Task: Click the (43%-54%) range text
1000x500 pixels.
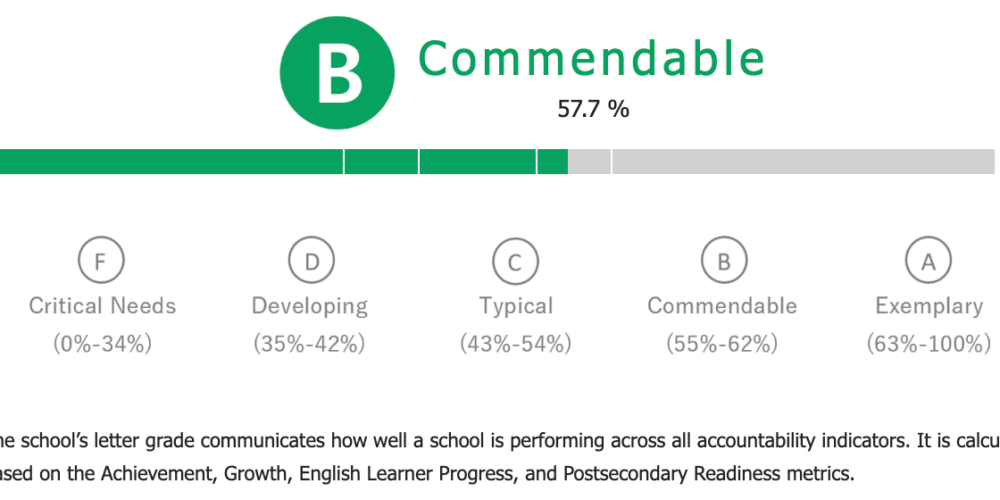Action: click(516, 344)
